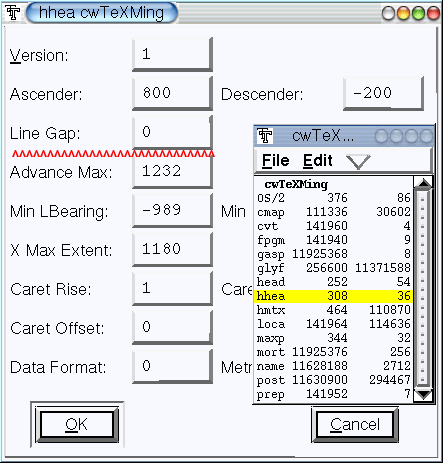The image size is (443, 463).
Task: Click the scrollbar down arrow in table list
Action: coord(423,394)
